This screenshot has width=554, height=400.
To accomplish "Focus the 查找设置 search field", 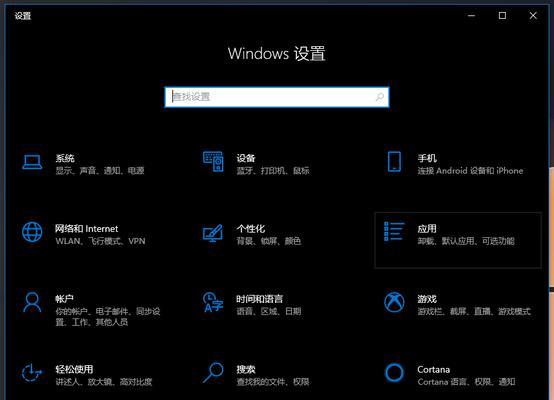I will (x=277, y=97).
